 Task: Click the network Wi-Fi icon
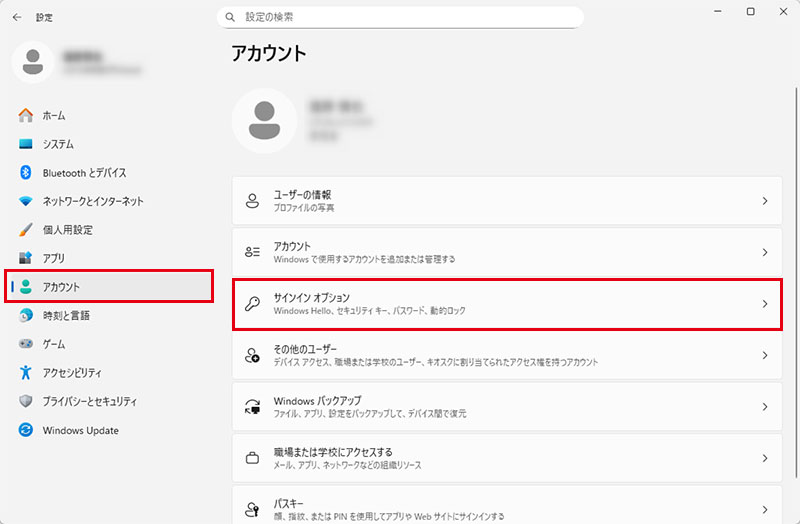pyautogui.click(x=26, y=201)
